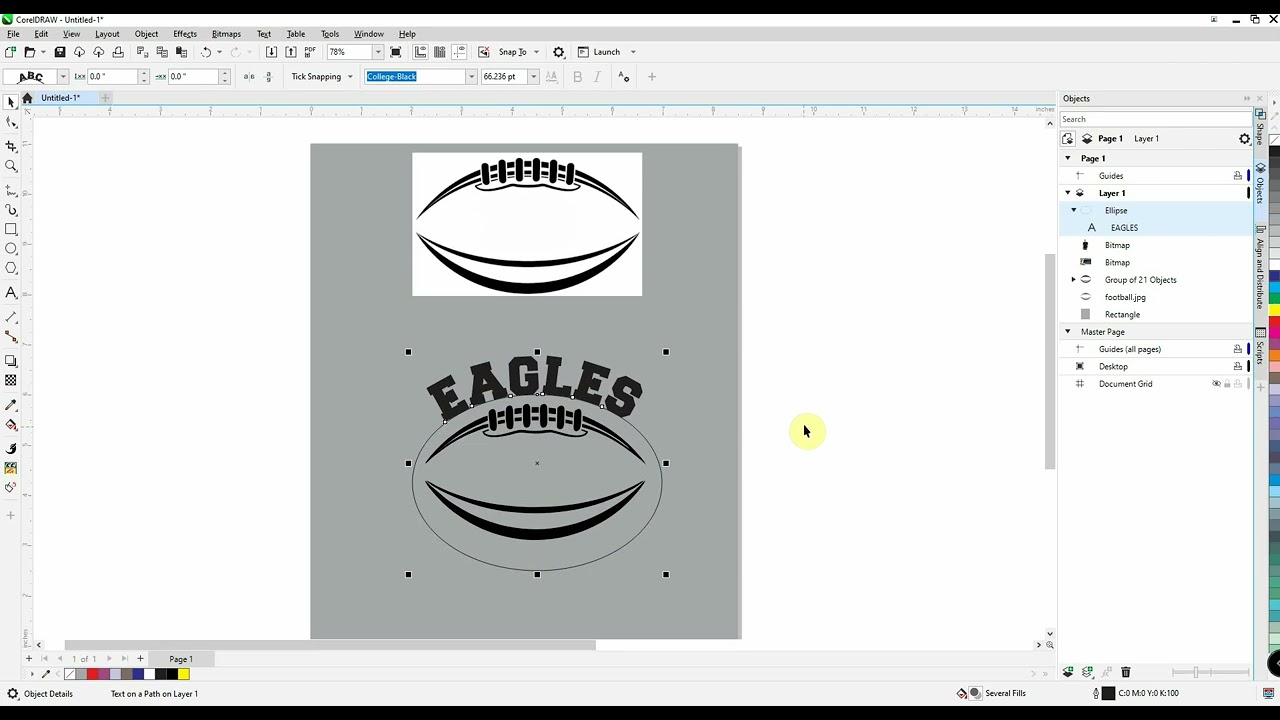The width and height of the screenshot is (1280, 720).
Task: Toggle show rulers button
Action: tap(420, 52)
